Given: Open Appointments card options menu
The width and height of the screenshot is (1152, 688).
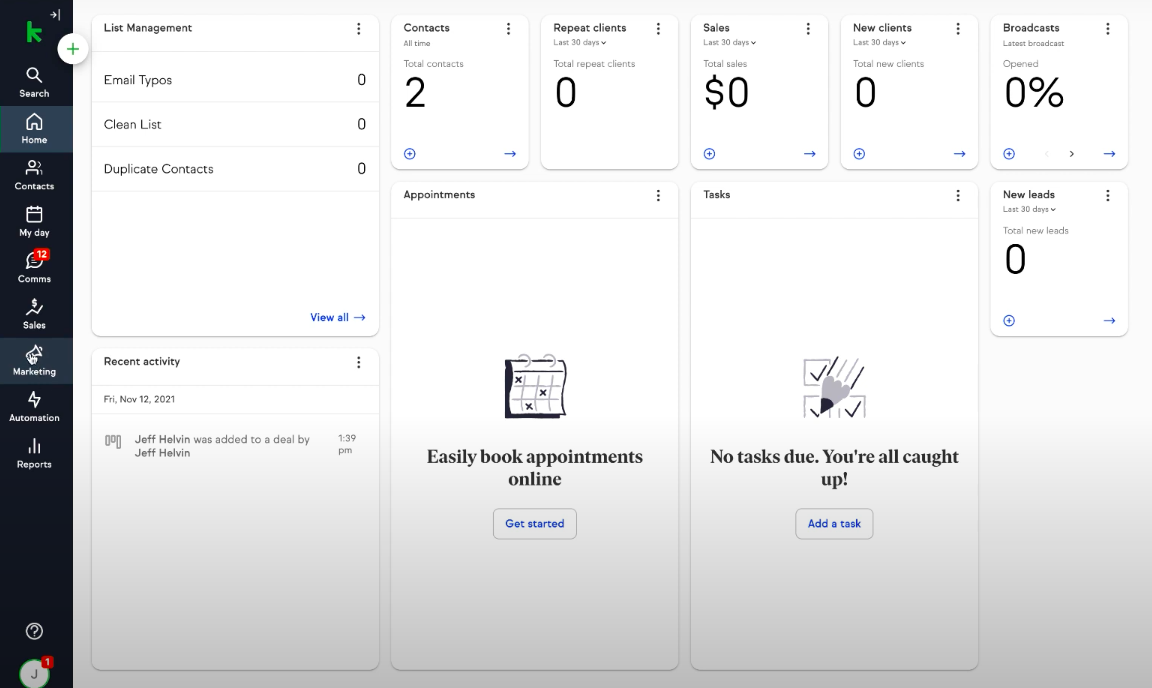Looking at the screenshot, I should tap(658, 196).
